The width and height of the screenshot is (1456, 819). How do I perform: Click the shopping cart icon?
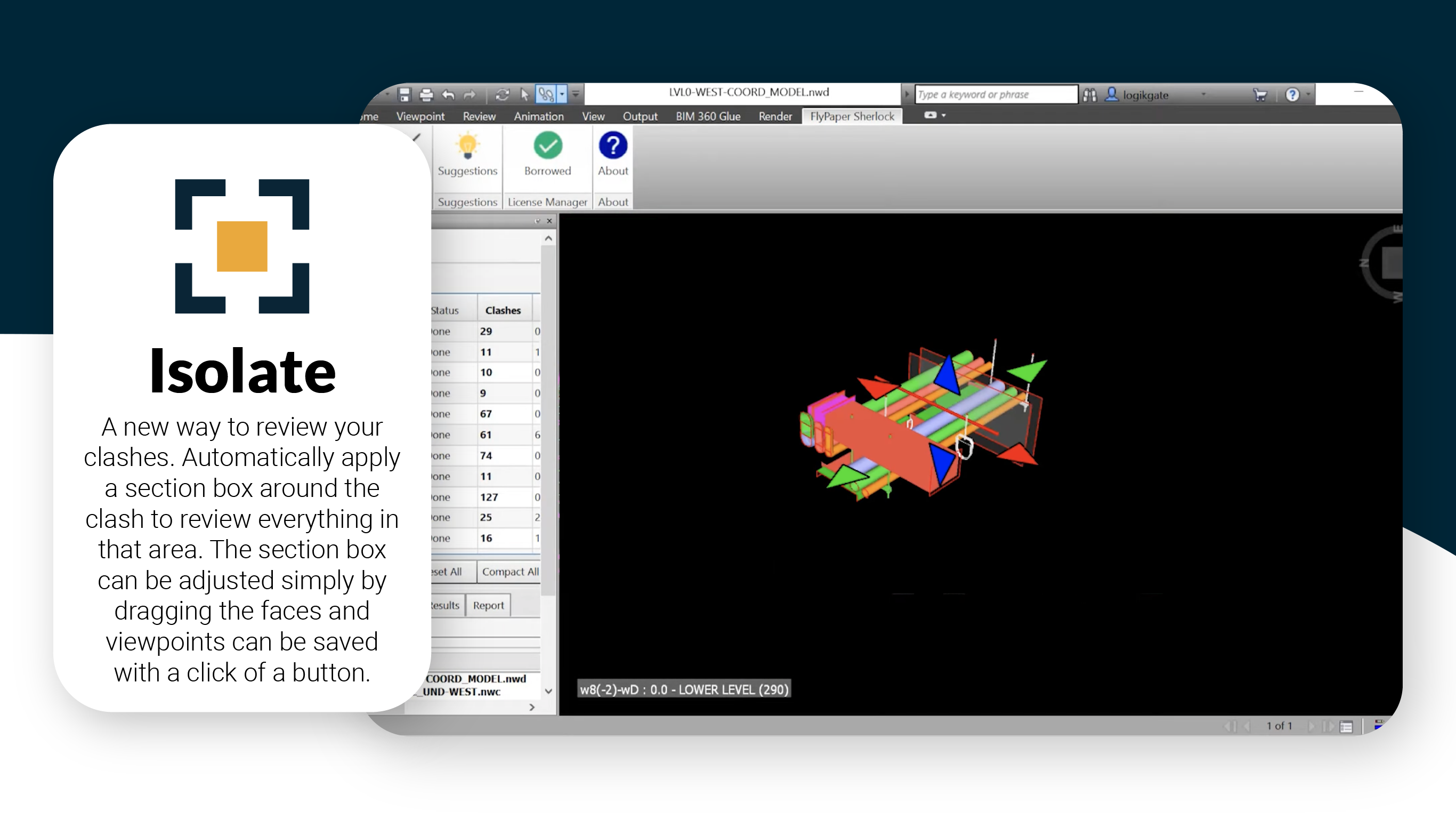1259,94
